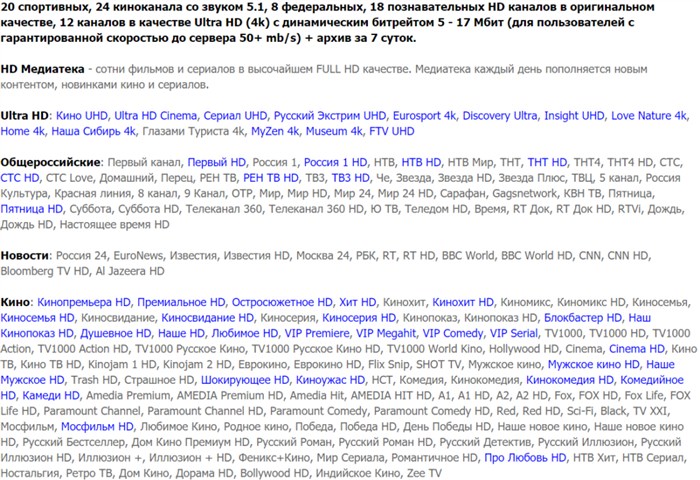Open Русский Экстрим UHD link

point(330,116)
